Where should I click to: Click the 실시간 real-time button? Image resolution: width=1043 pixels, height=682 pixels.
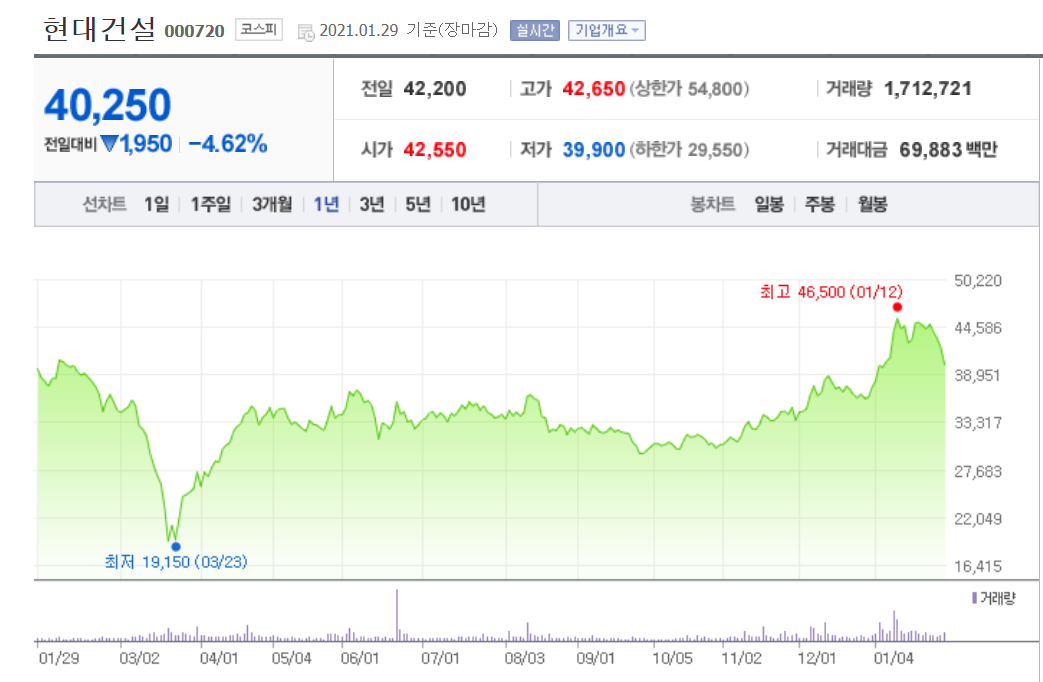coord(535,31)
